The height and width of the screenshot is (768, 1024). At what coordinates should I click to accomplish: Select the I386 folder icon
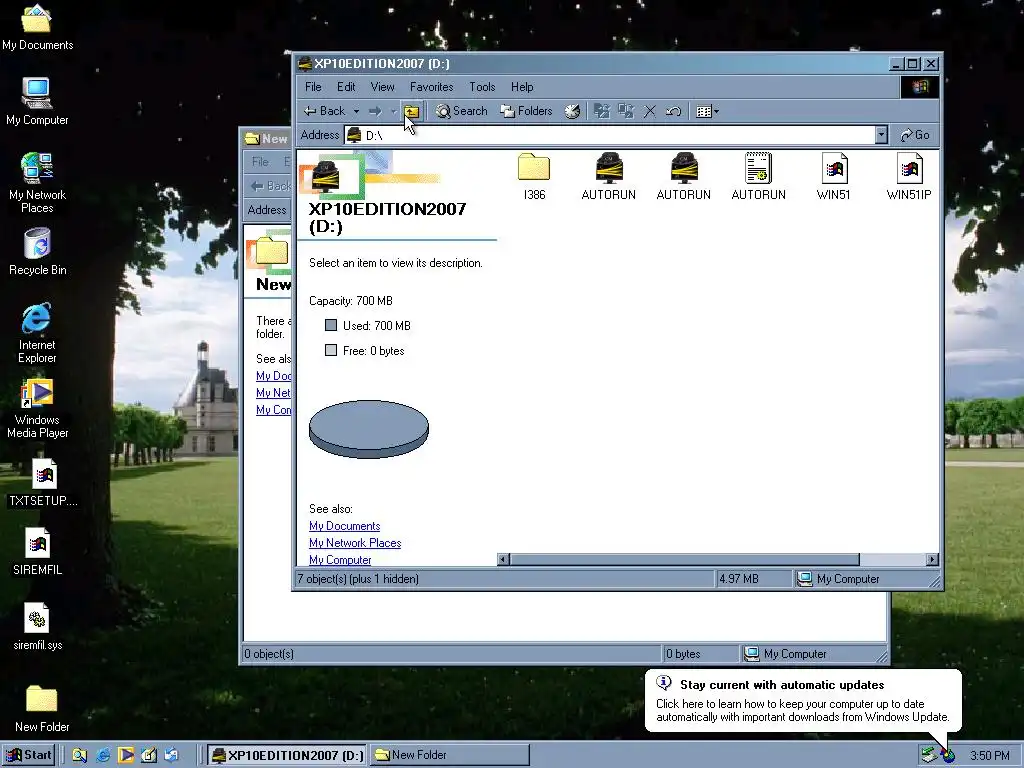click(x=534, y=176)
